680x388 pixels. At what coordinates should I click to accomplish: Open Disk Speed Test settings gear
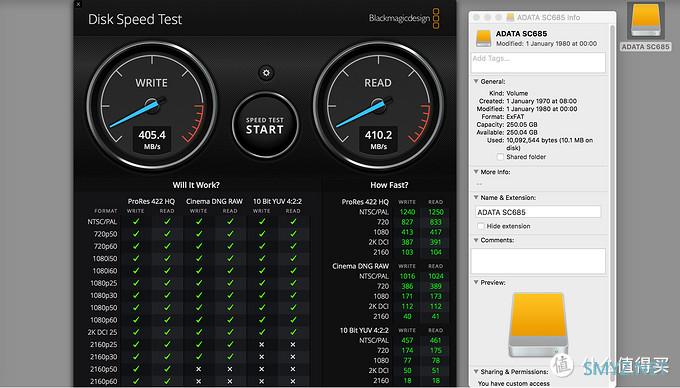266,73
